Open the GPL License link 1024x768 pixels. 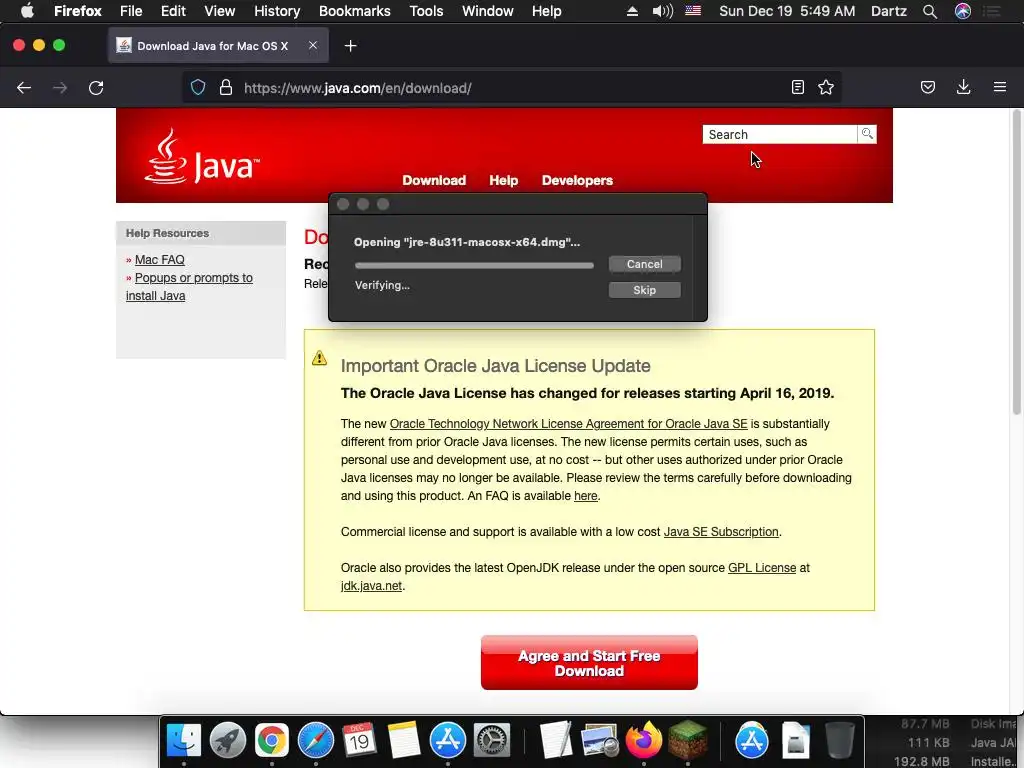(762, 568)
